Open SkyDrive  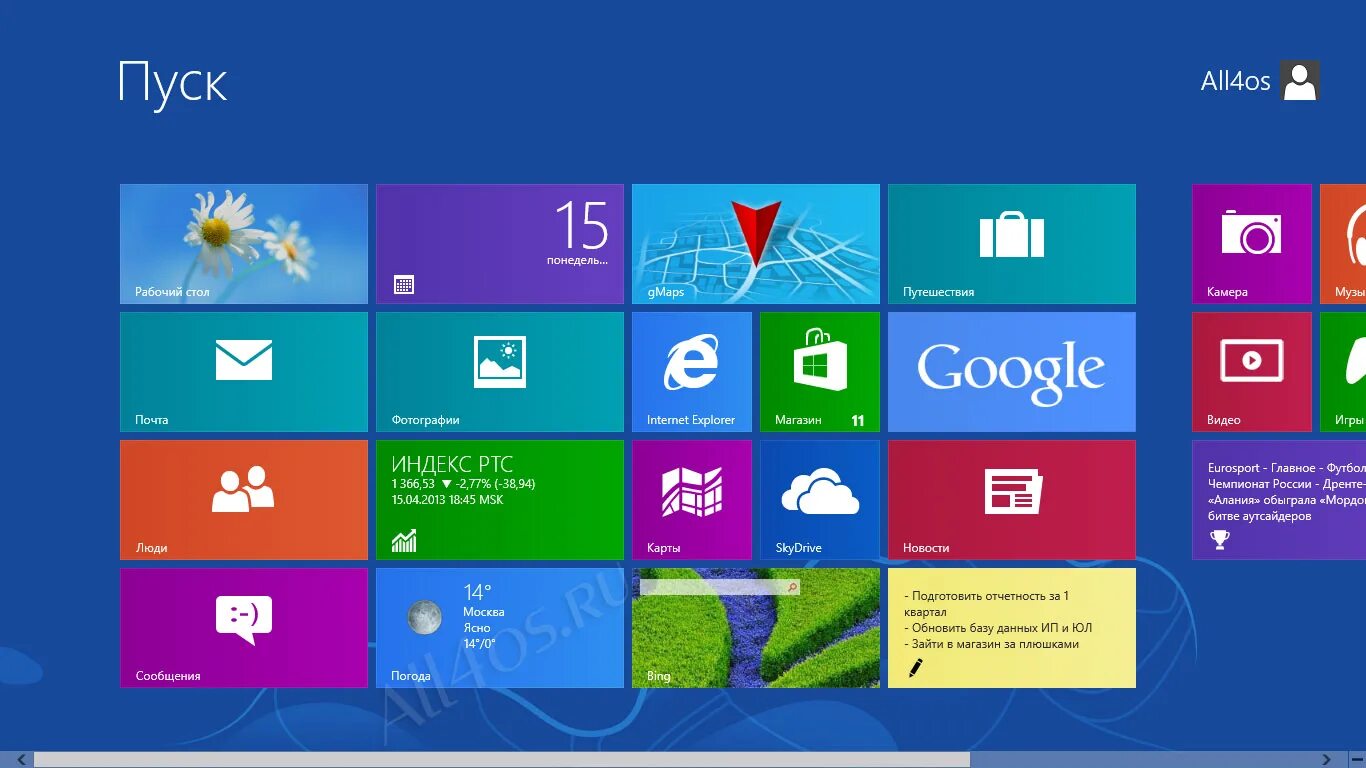tap(819, 499)
